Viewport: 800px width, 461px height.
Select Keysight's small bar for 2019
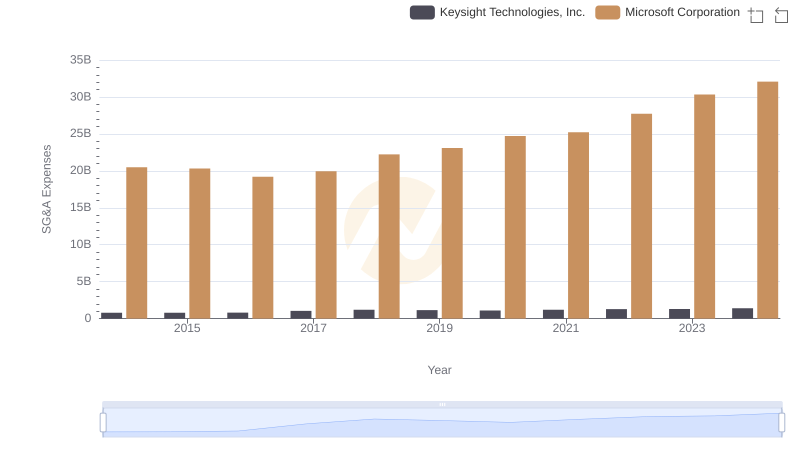pyautogui.click(x=427, y=314)
